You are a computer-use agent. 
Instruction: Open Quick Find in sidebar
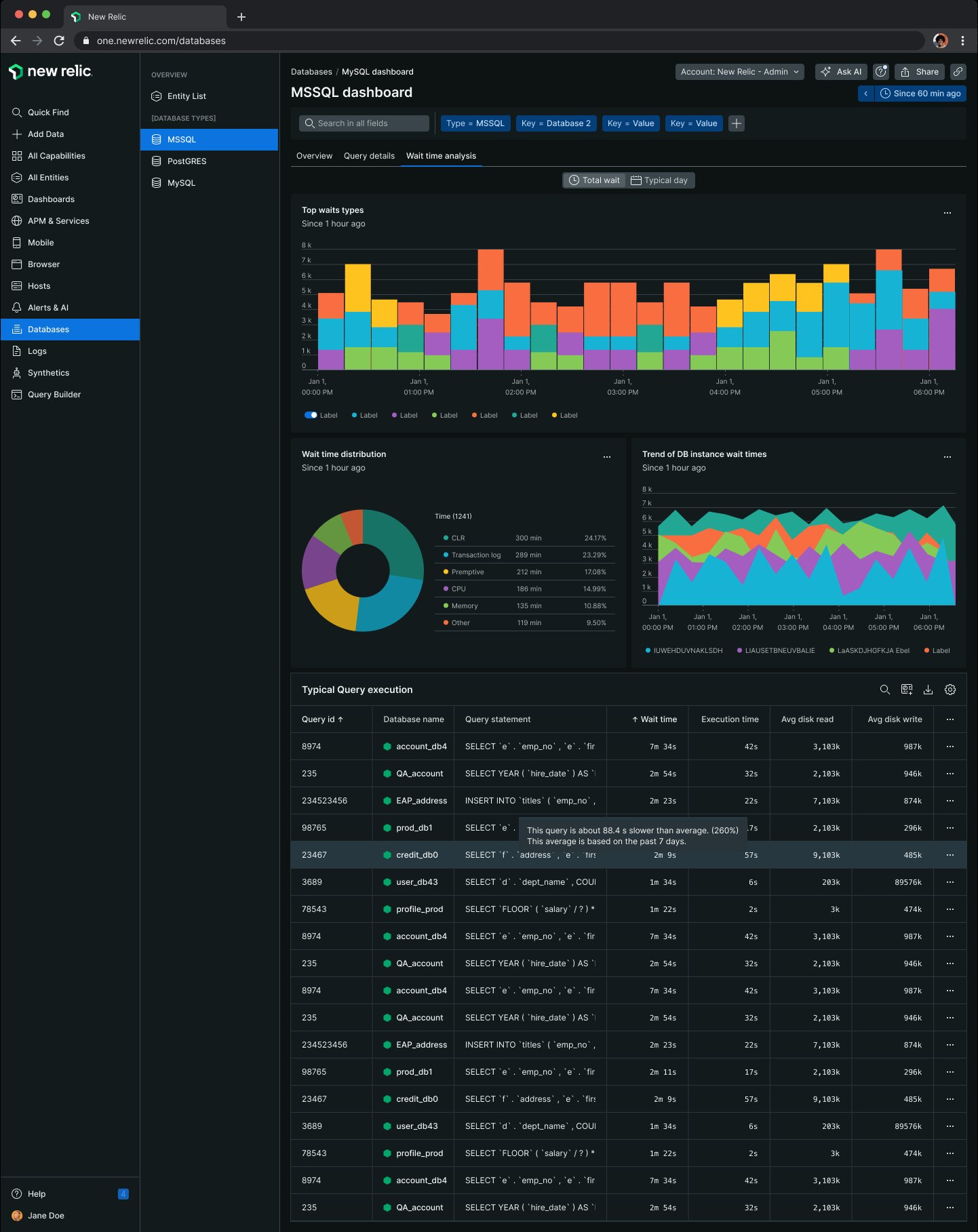(x=48, y=113)
